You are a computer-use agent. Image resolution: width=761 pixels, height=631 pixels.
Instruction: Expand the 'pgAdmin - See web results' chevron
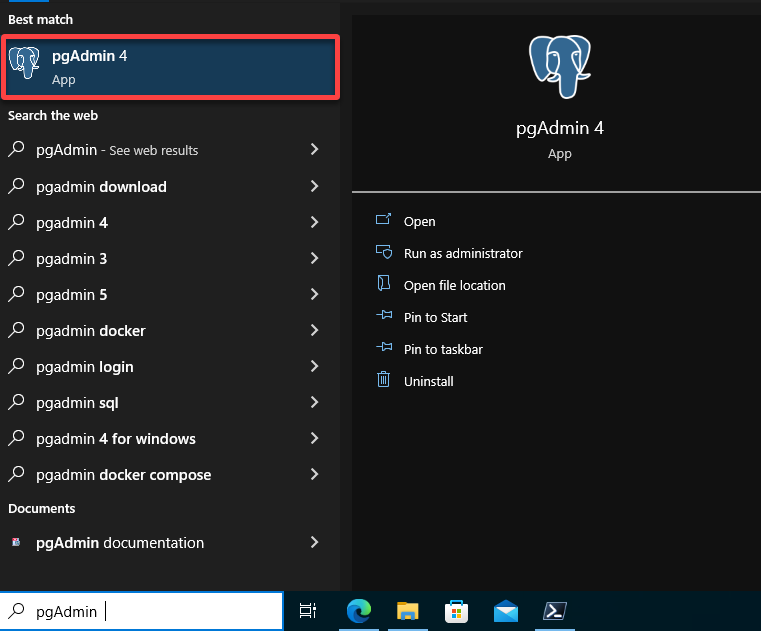pyautogui.click(x=314, y=149)
